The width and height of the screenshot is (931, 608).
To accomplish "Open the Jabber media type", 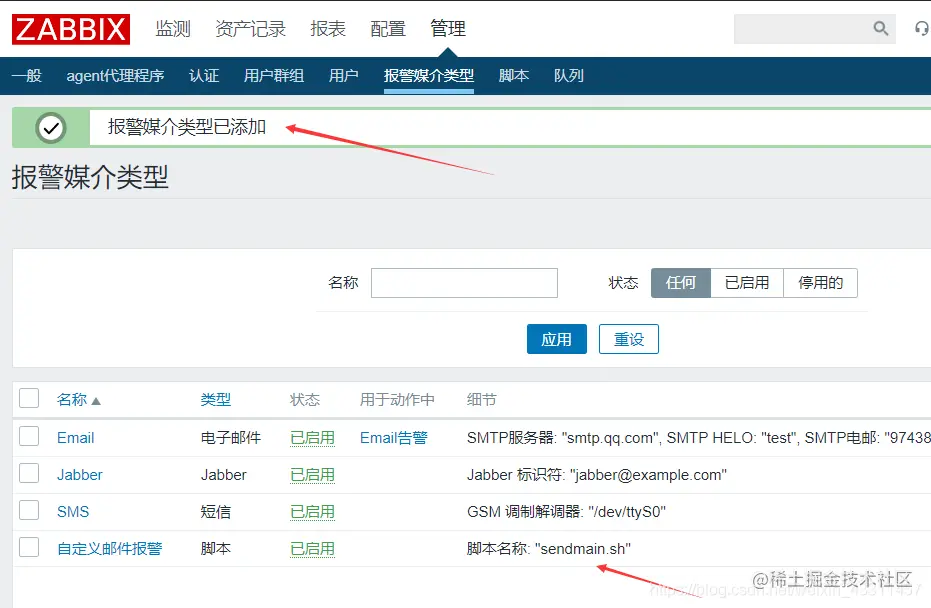I will pos(80,474).
